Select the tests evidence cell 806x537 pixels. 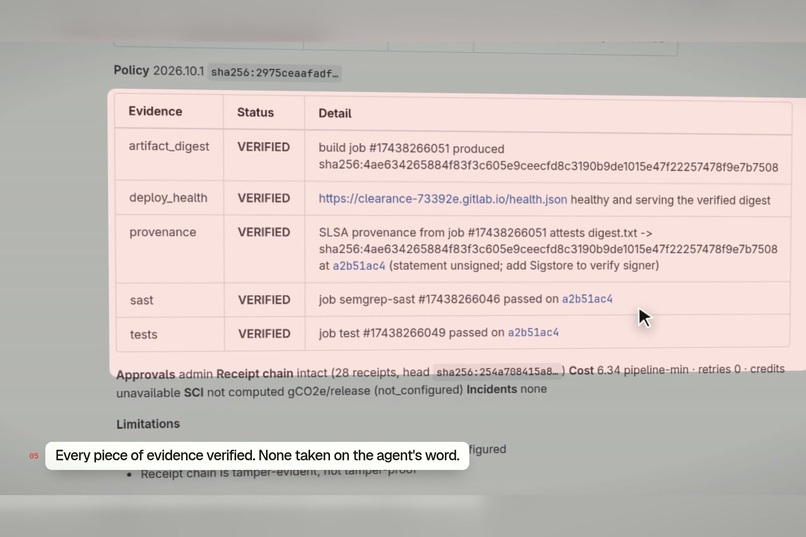pos(143,335)
